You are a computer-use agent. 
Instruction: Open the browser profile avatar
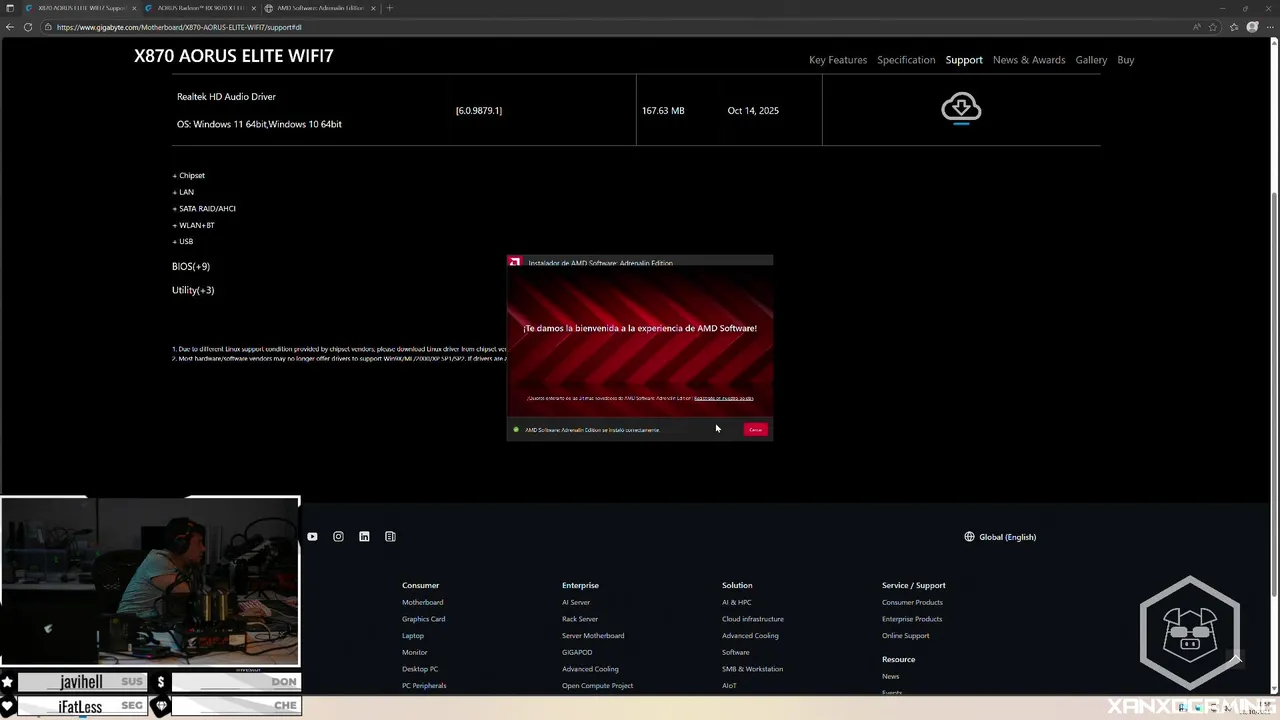pos(1253,27)
